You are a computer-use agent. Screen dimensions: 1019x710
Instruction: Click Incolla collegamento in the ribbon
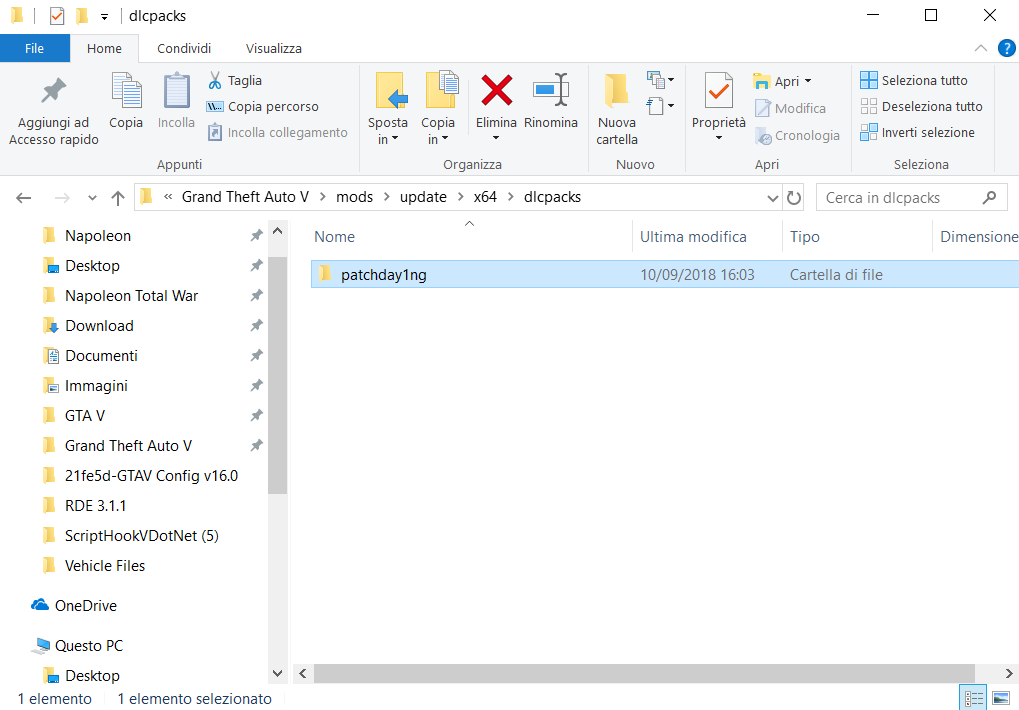277,133
